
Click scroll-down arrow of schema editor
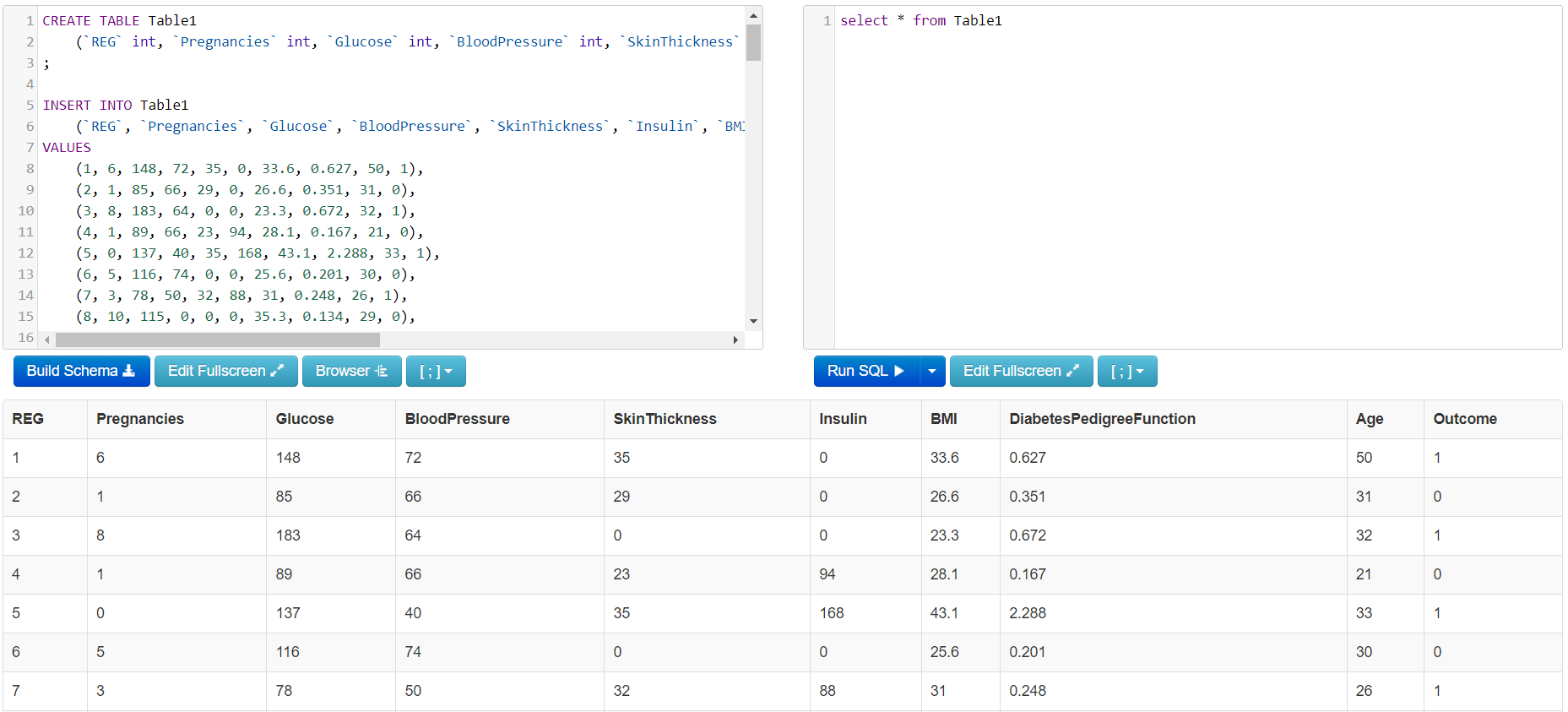(753, 322)
